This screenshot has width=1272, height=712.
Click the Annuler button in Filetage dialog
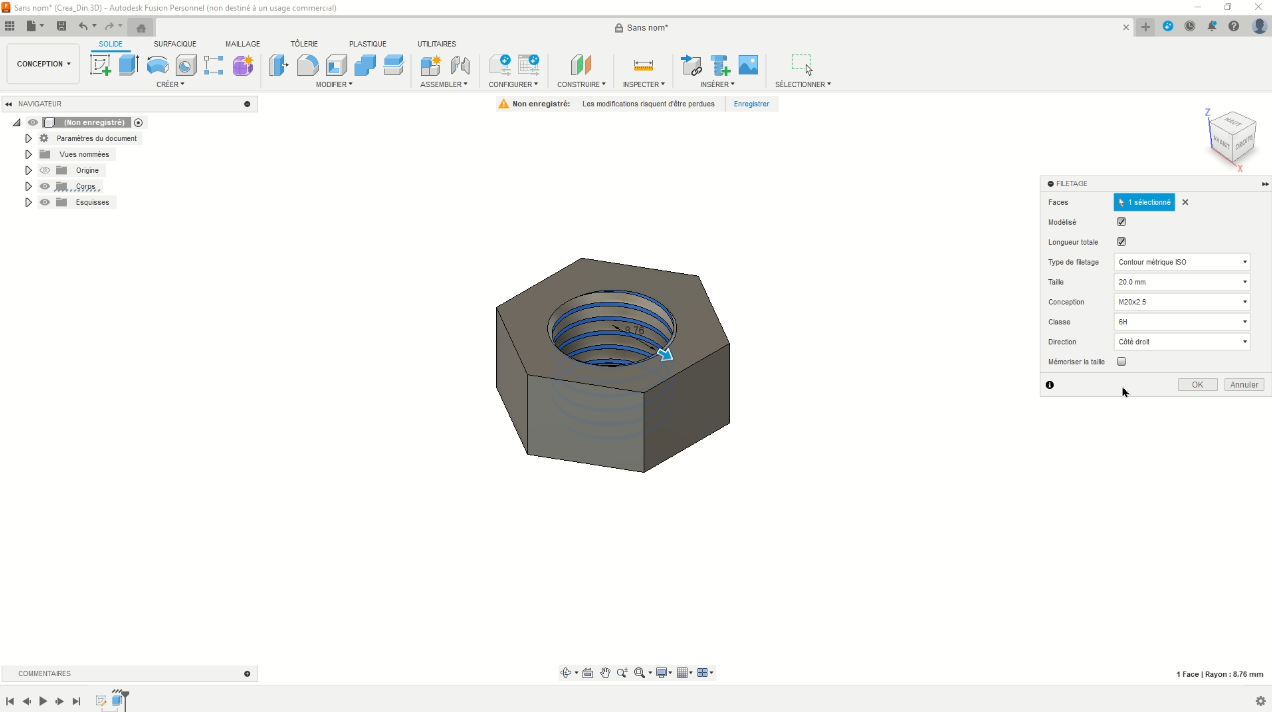click(x=1244, y=385)
